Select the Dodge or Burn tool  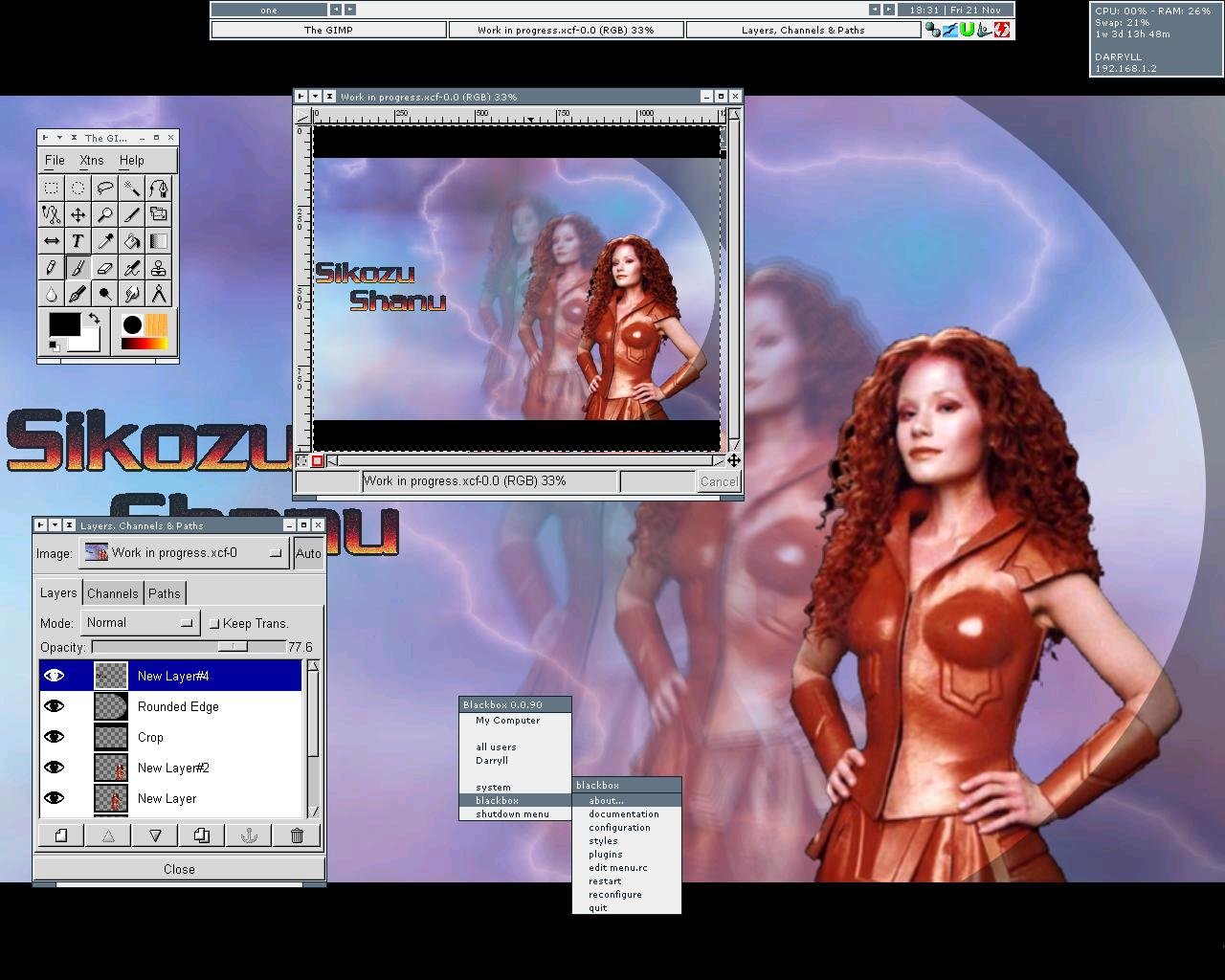(105, 295)
